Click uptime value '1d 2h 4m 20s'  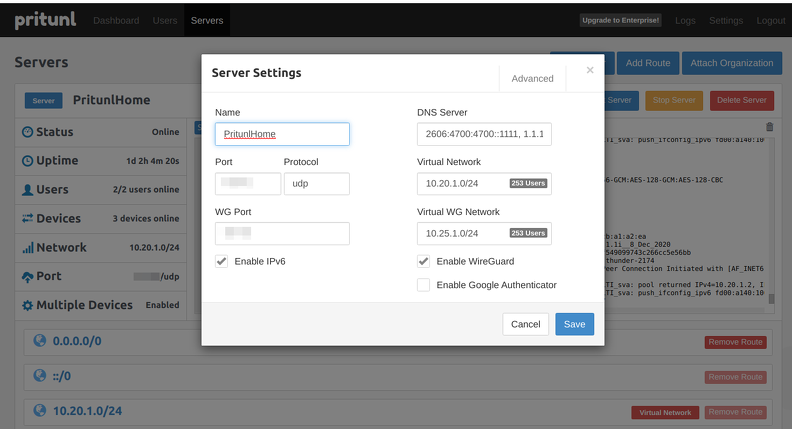153,161
